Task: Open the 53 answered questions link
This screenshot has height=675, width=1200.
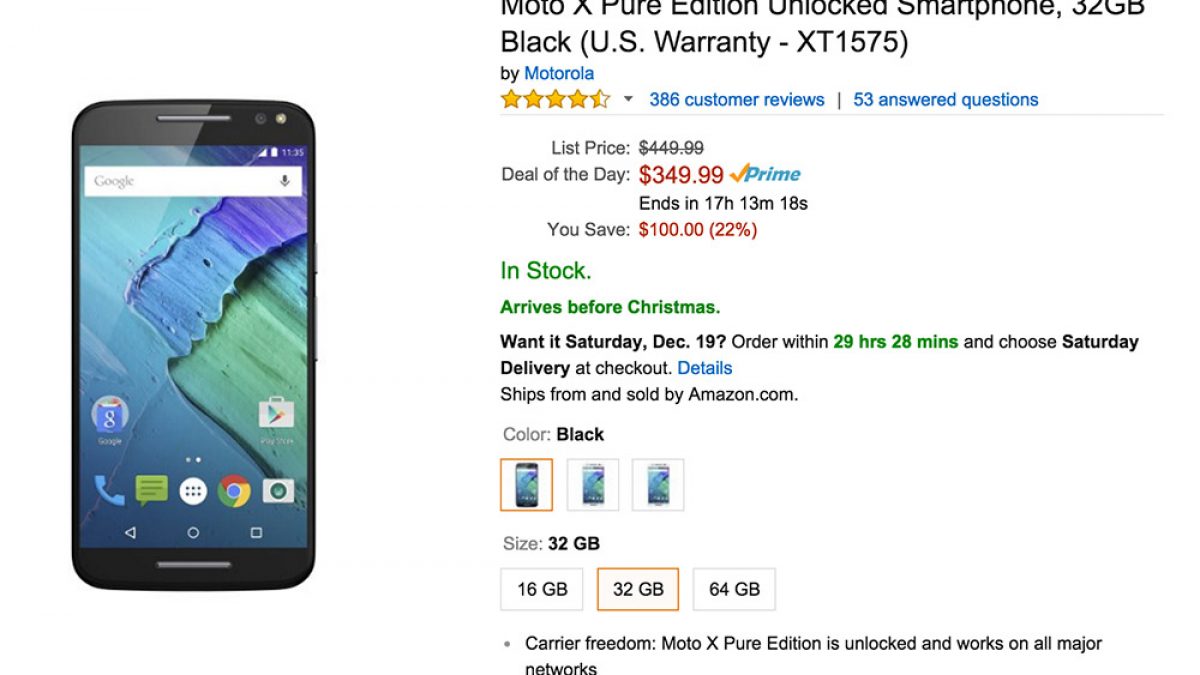Action: 946,99
